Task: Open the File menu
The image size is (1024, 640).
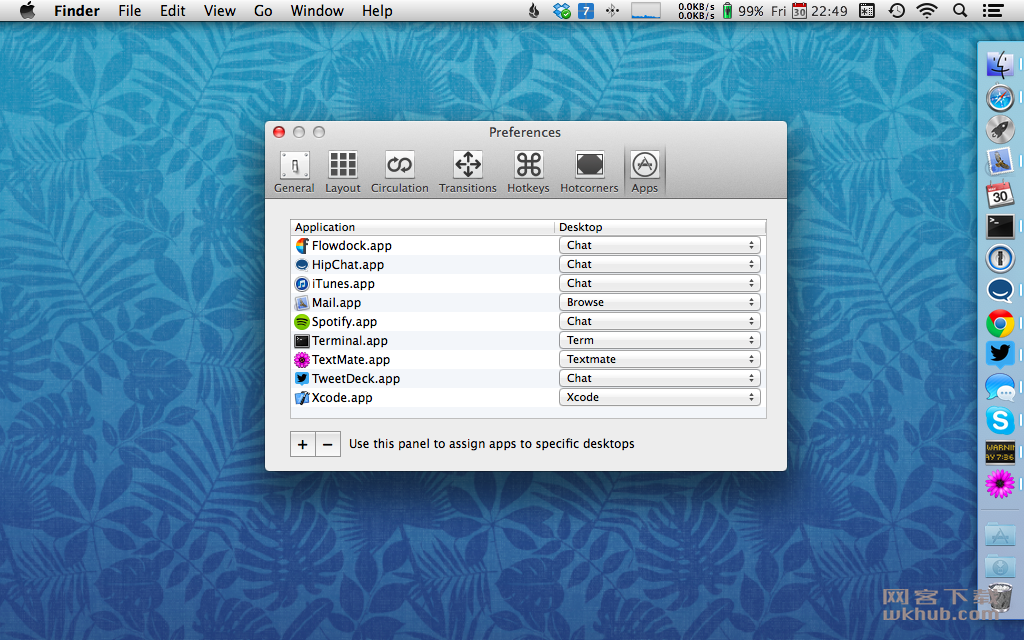Action: 129,10
